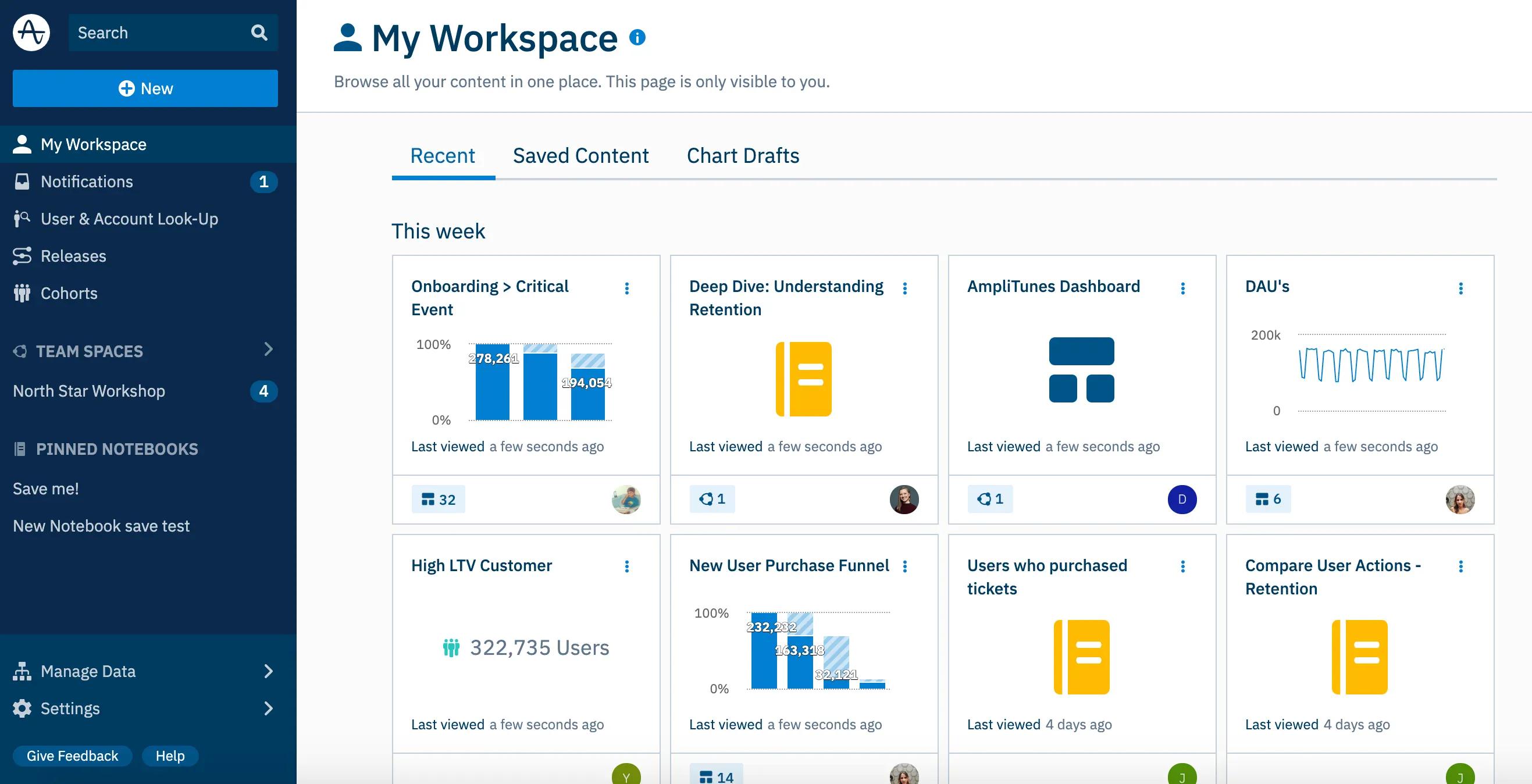
Task: Click three-dot menu on DAU's card
Action: click(x=1461, y=288)
